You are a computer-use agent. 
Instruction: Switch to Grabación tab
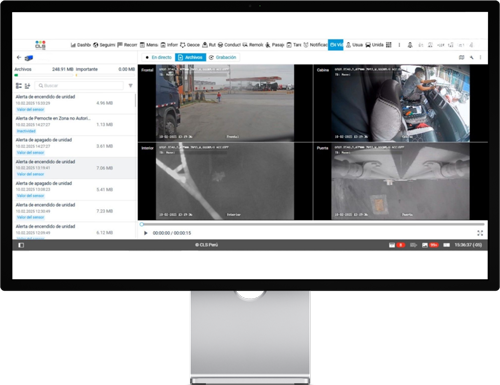(x=223, y=57)
